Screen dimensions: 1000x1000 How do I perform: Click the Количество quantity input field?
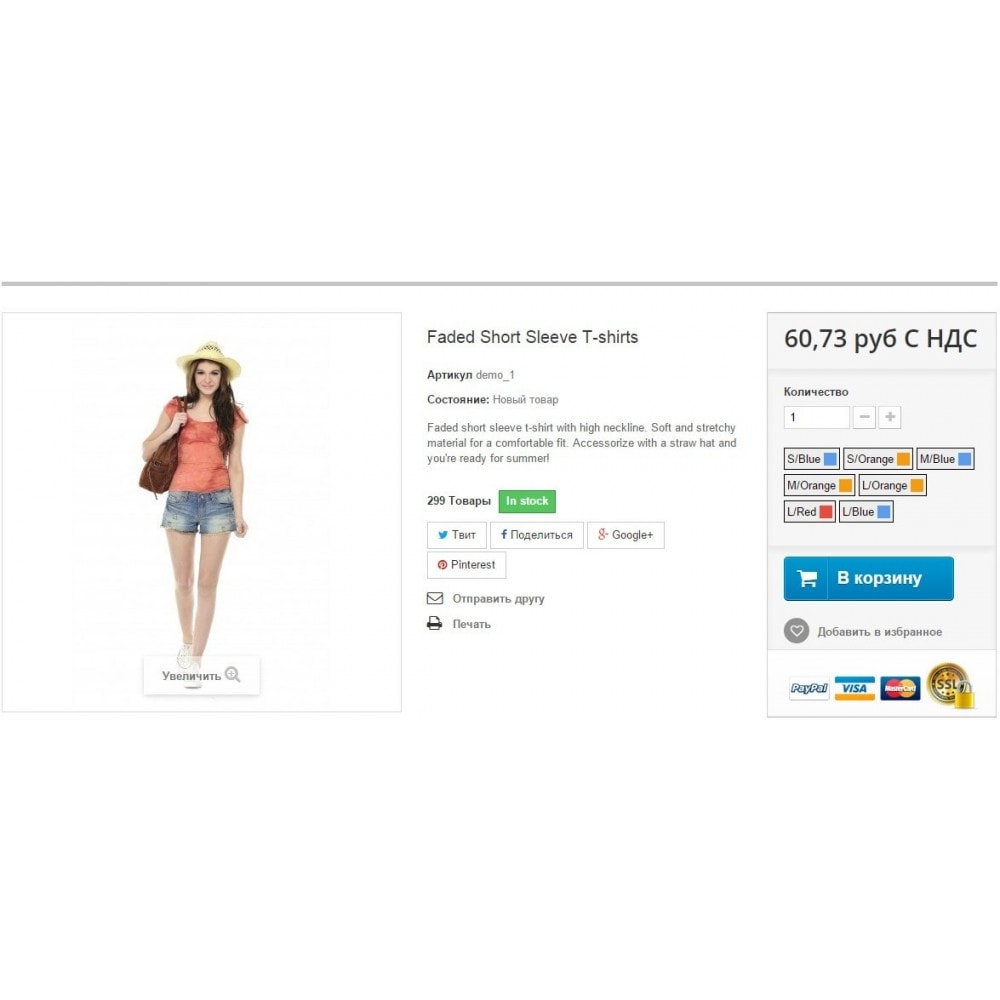816,417
